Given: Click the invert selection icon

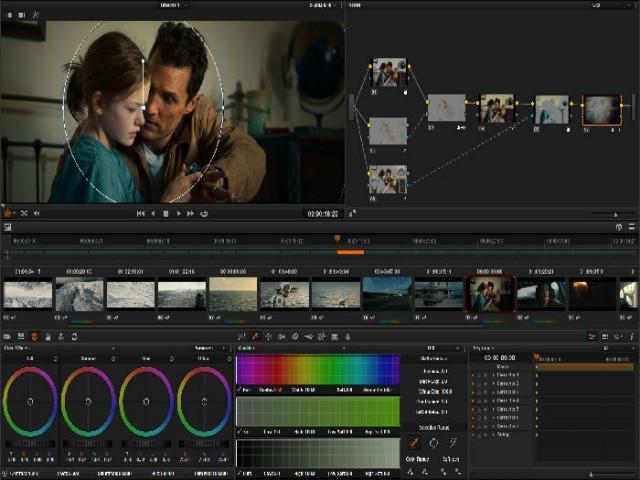Looking at the screenshot, I should pos(433,442).
